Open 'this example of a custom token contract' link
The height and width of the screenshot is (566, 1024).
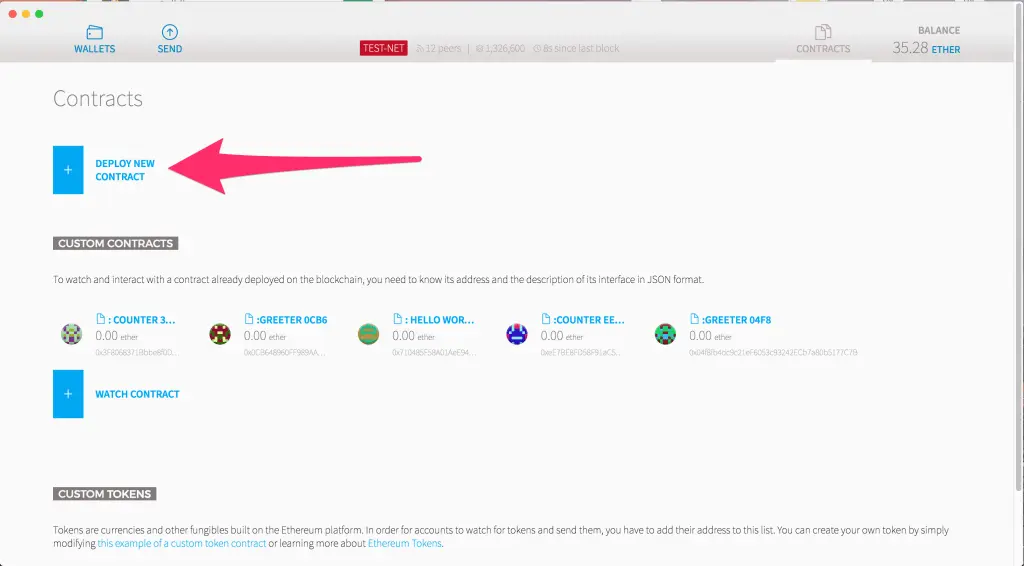tap(182, 543)
